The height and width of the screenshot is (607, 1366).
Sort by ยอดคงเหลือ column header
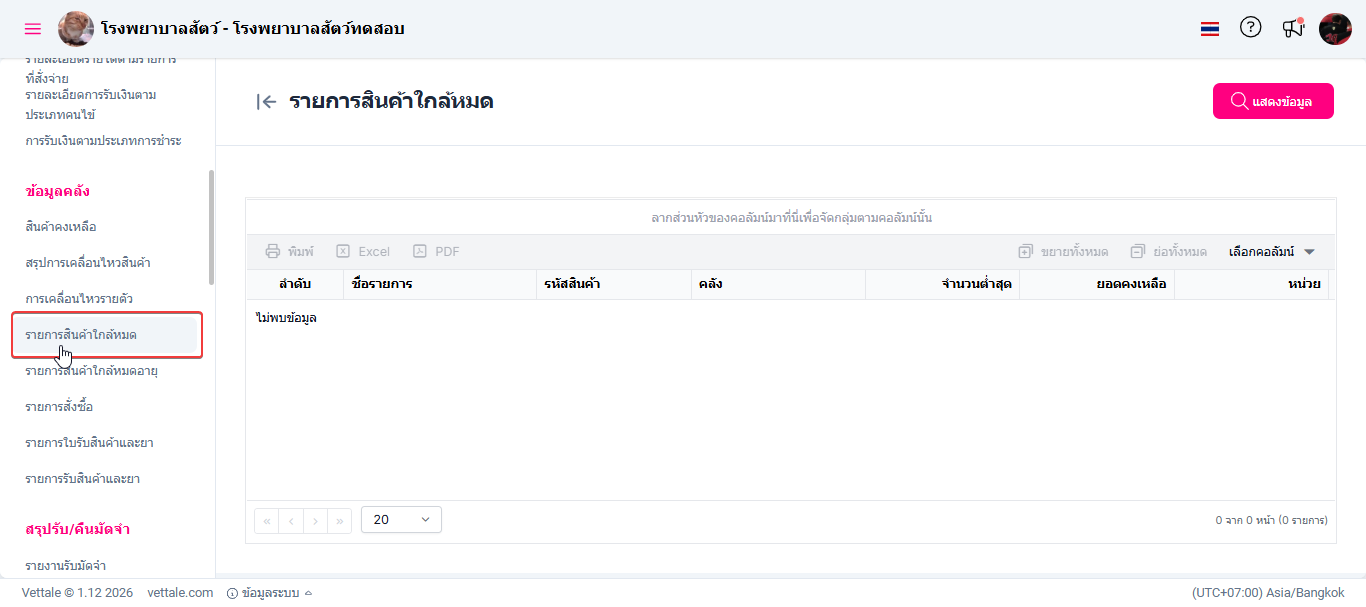pyautogui.click(x=1097, y=284)
